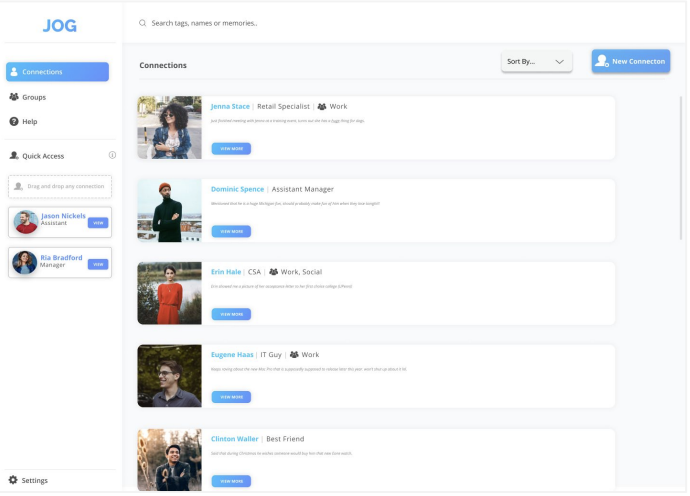This screenshot has height=496, width=690.
Task: Select the Connections menu item
Action: click(x=57, y=72)
